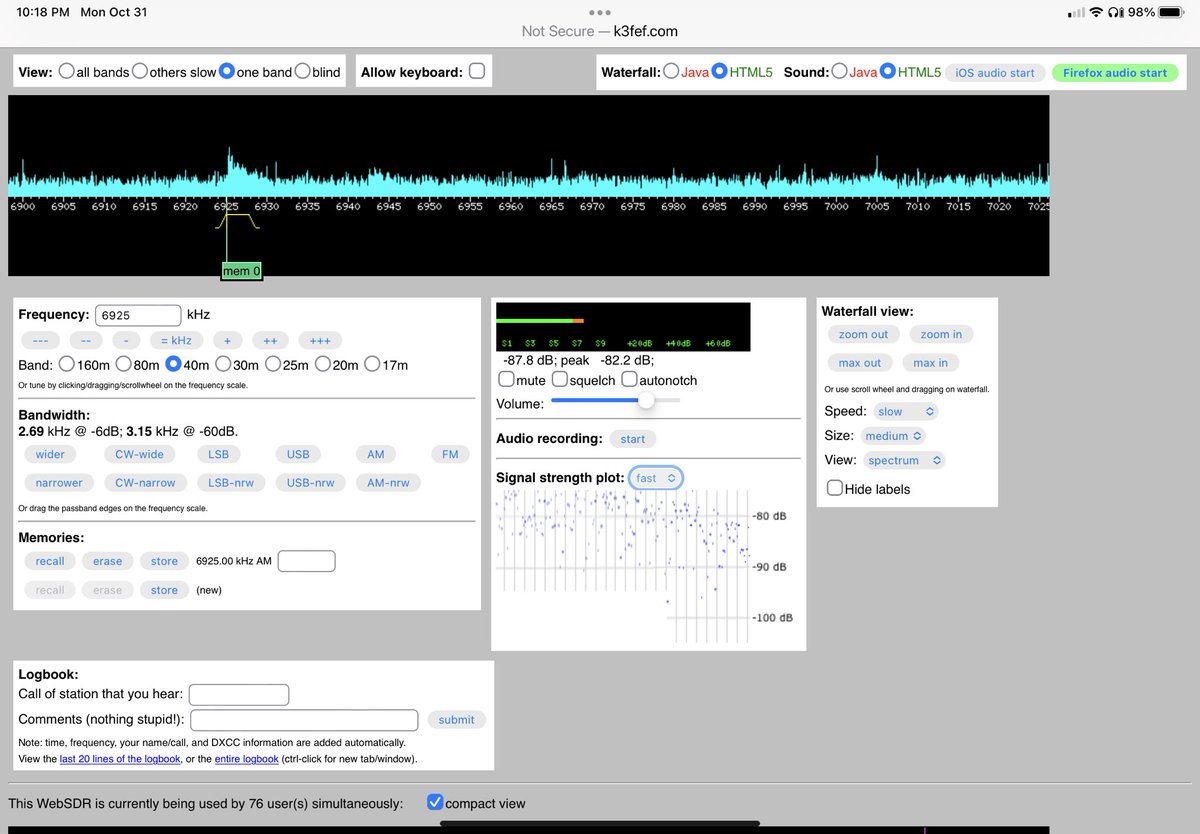This screenshot has height=834, width=1200.
Task: Tap the headphones icon in the status bar
Action: (1115, 12)
